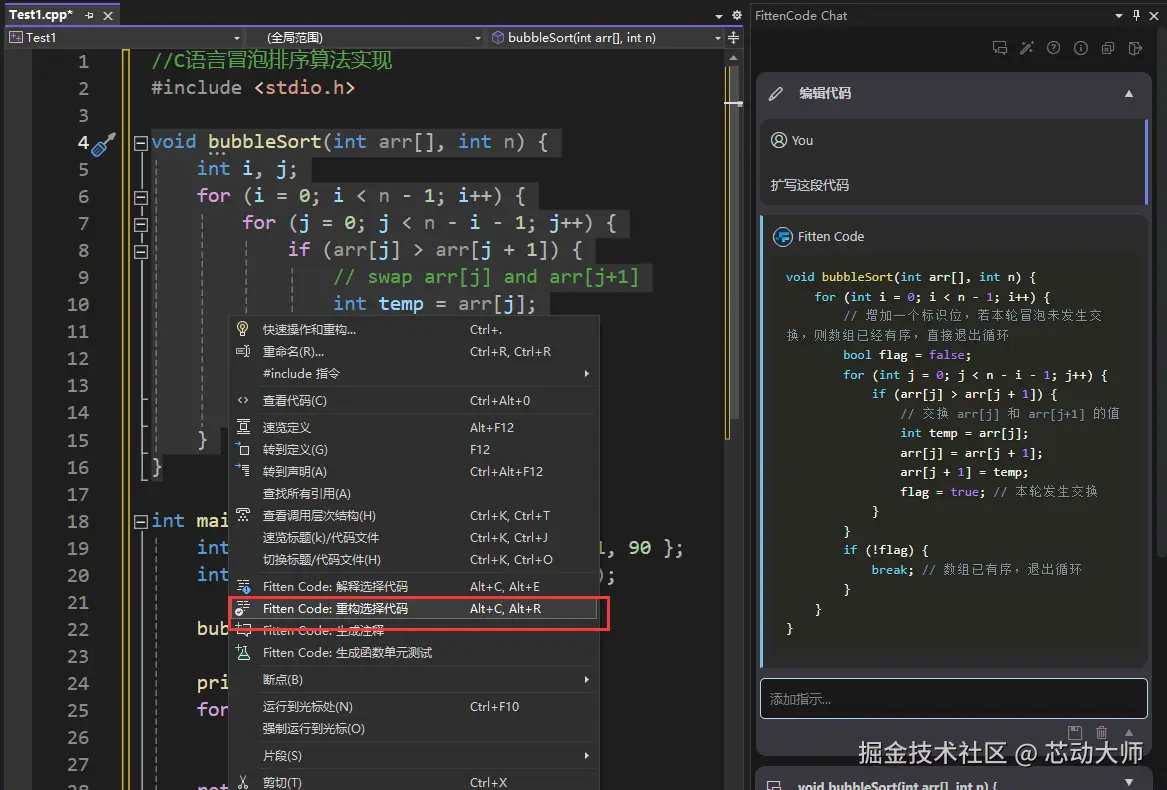Select 快速操作和重构 menu entry

(x=415, y=329)
